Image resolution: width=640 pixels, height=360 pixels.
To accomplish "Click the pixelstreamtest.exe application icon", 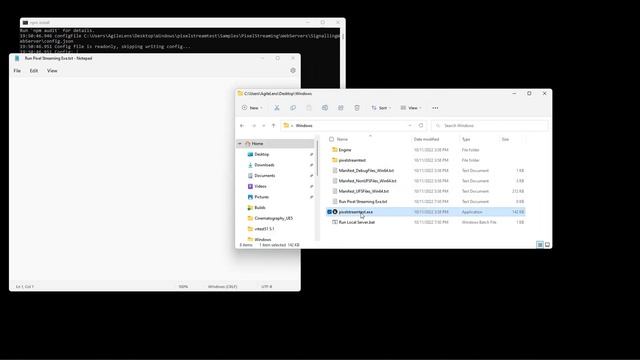I will click(335, 212).
